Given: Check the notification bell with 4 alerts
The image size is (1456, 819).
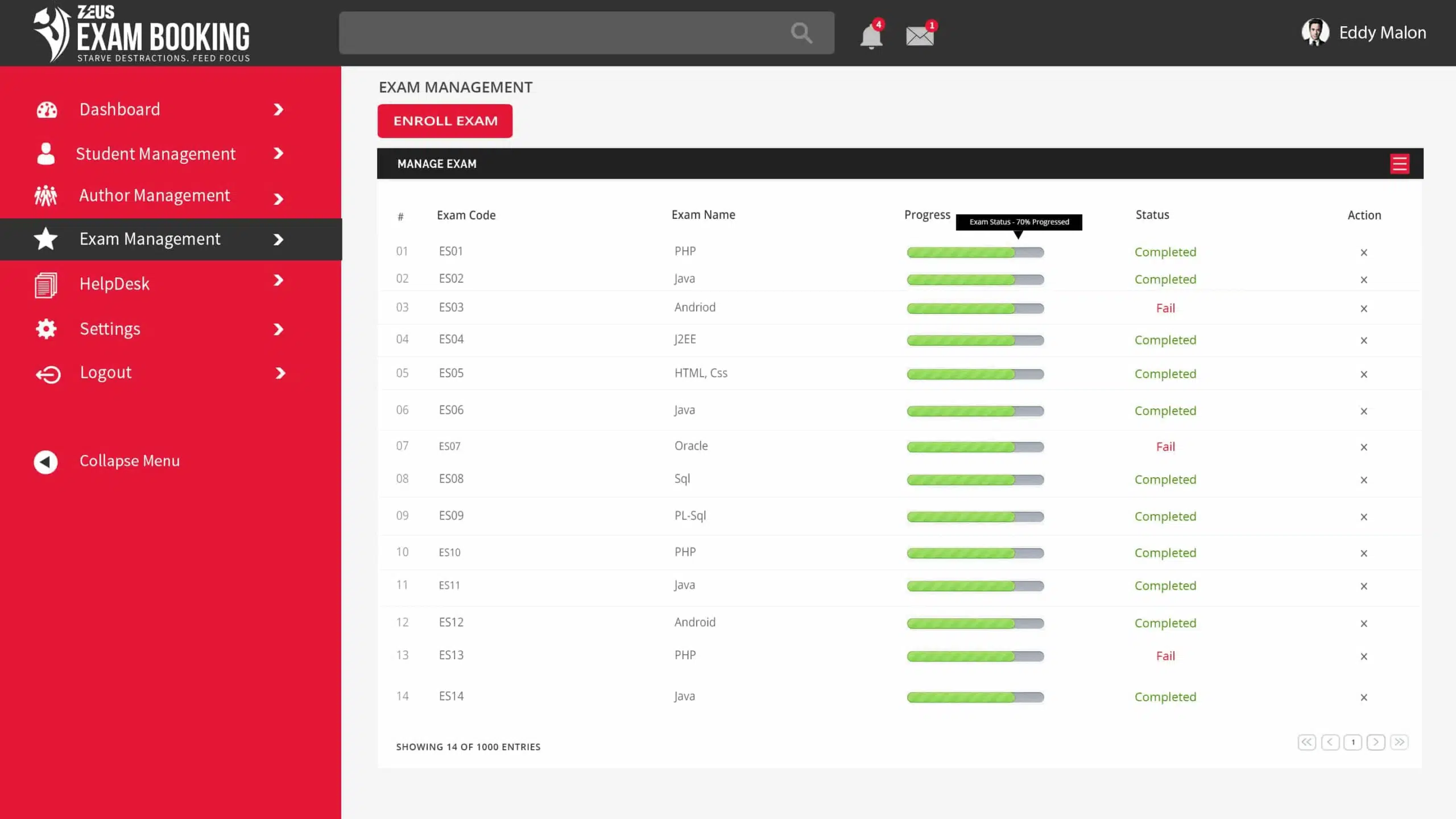Looking at the screenshot, I should pyautogui.click(x=870, y=35).
